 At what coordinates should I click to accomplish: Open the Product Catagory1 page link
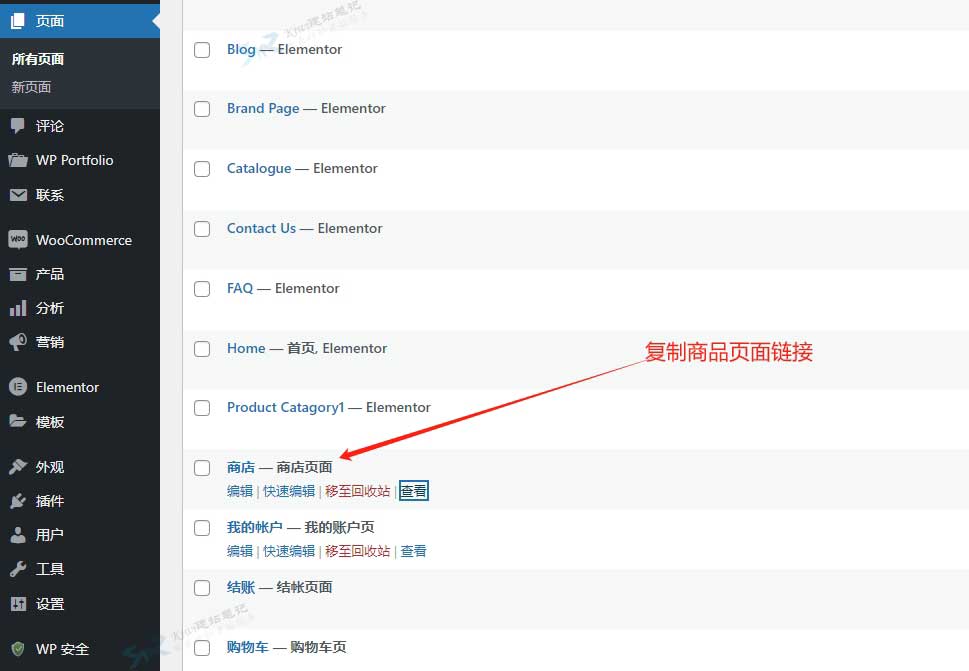[286, 408]
